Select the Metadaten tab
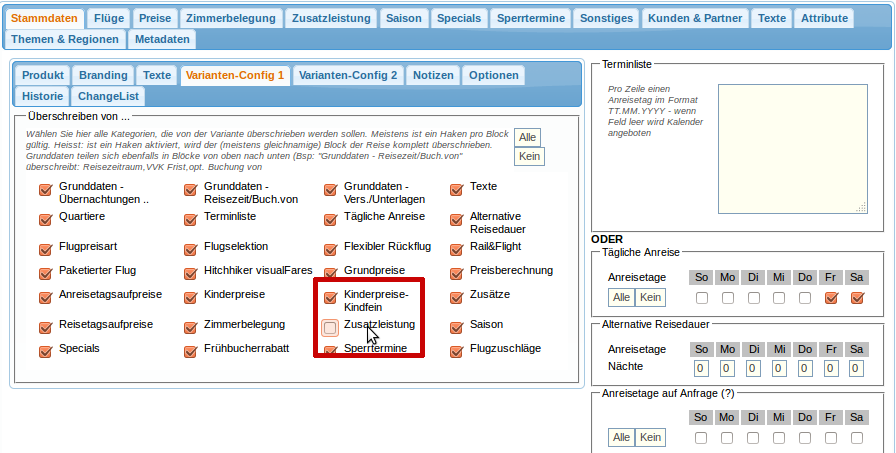 point(162,39)
